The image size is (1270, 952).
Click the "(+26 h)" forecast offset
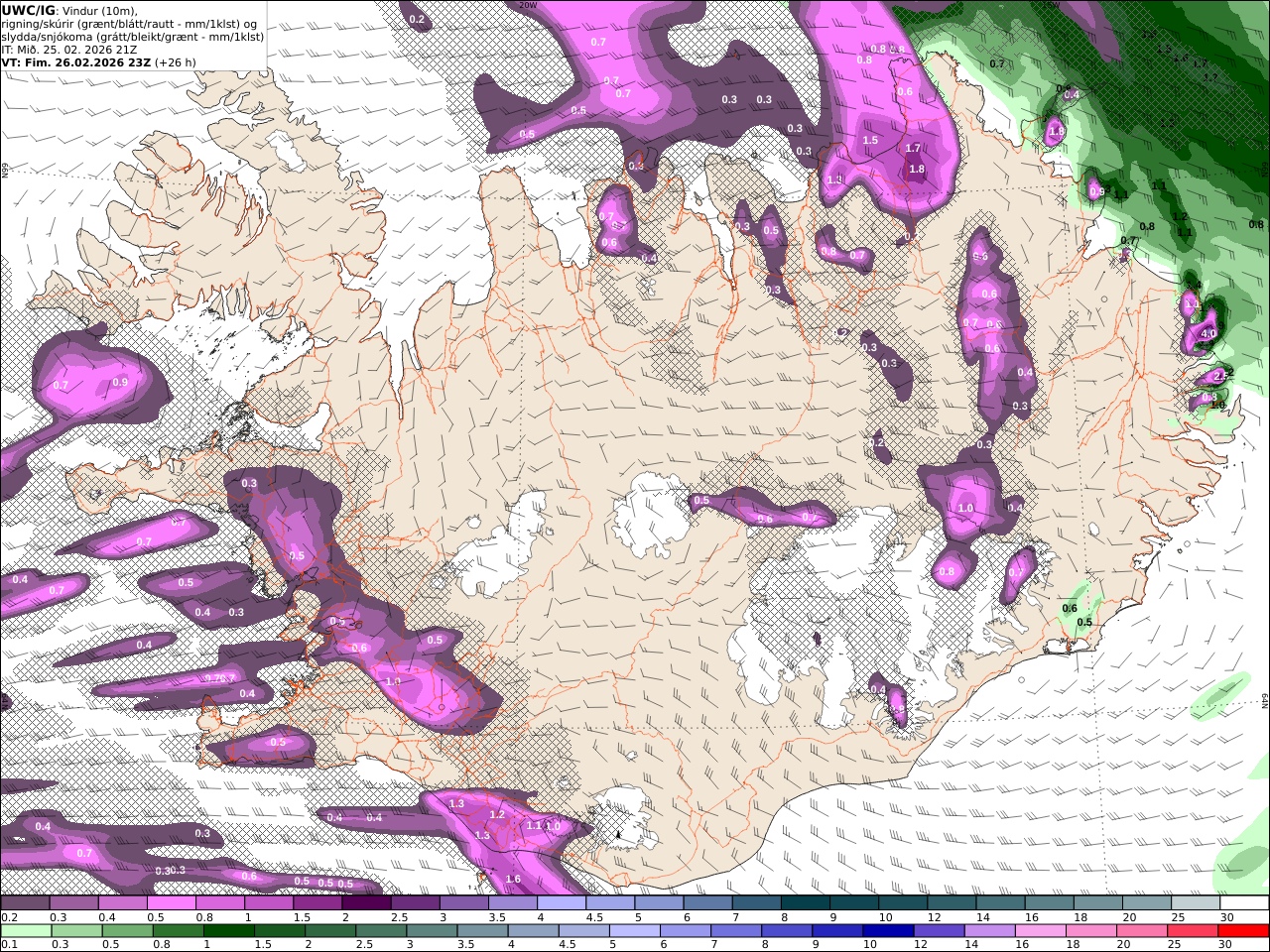pos(176,62)
